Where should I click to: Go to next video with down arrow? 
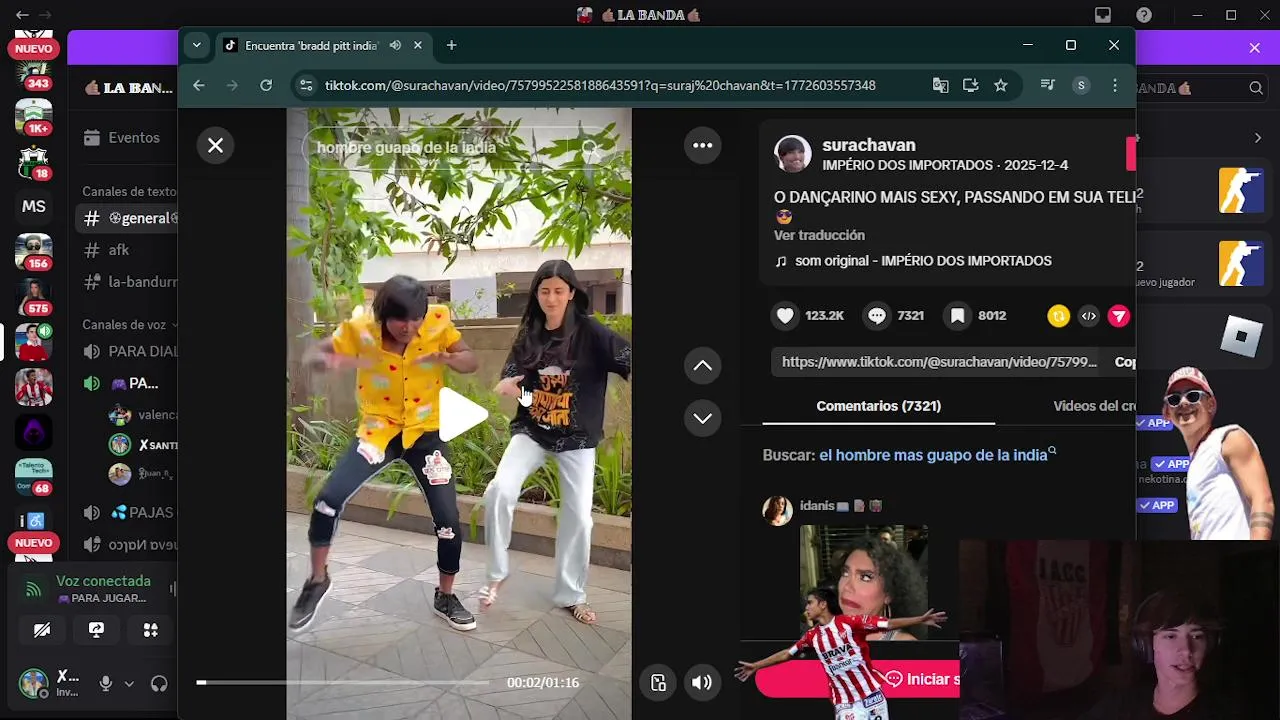click(703, 418)
